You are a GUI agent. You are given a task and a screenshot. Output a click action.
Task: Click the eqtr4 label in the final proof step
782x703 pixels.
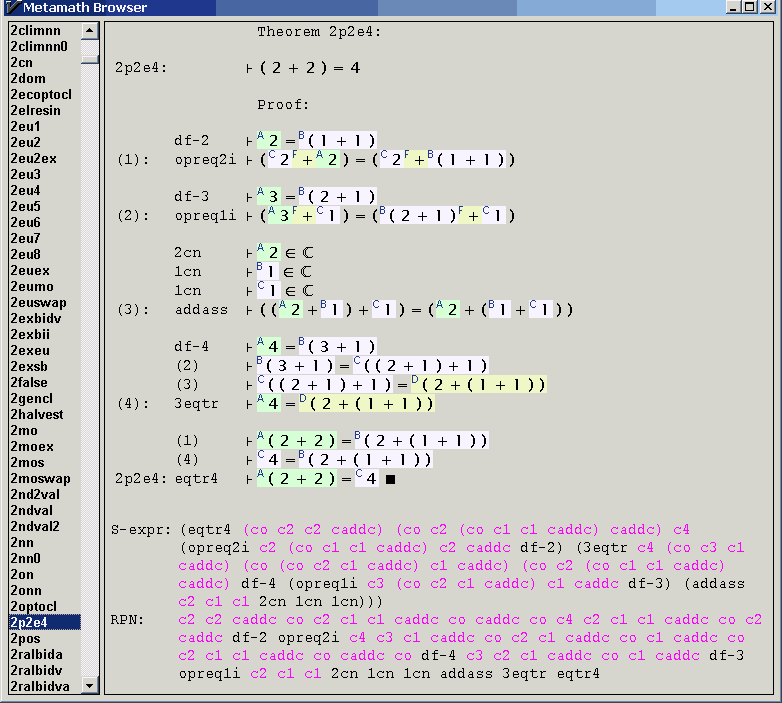click(x=196, y=479)
